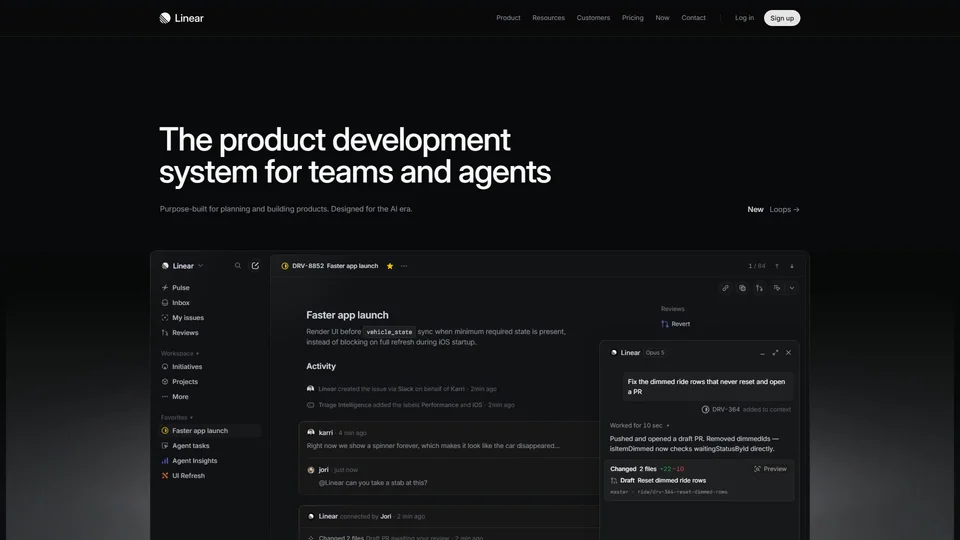Close the Linear agent chat panel
Screen dimensions: 960x540
tap(789, 353)
